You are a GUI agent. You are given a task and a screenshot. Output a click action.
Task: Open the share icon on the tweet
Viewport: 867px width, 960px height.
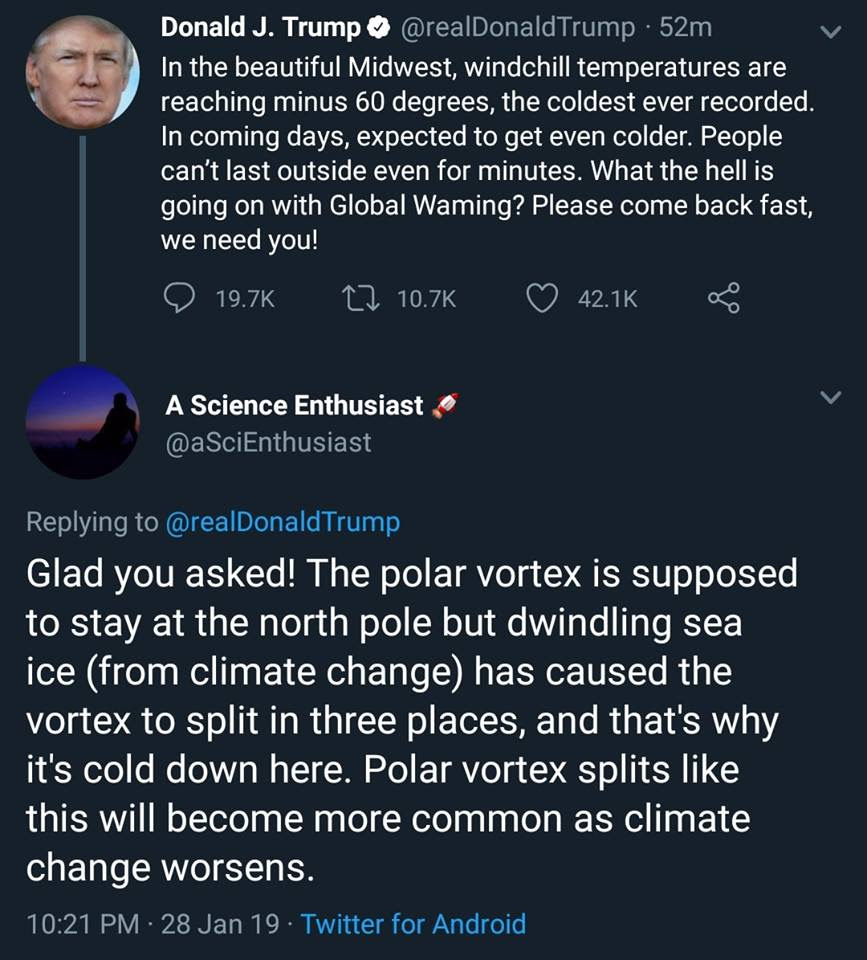[x=724, y=298]
